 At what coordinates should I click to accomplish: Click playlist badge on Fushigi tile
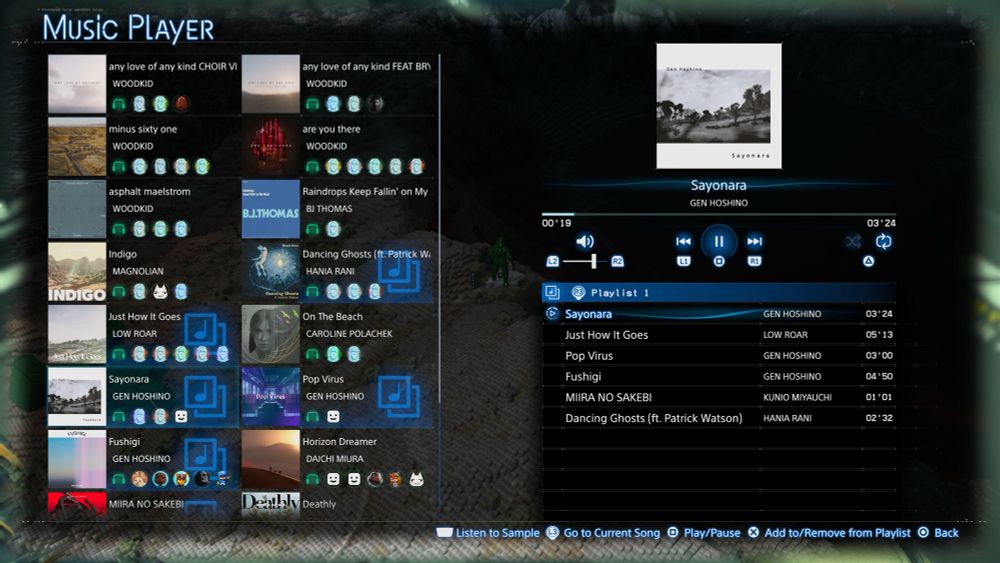click(205, 456)
